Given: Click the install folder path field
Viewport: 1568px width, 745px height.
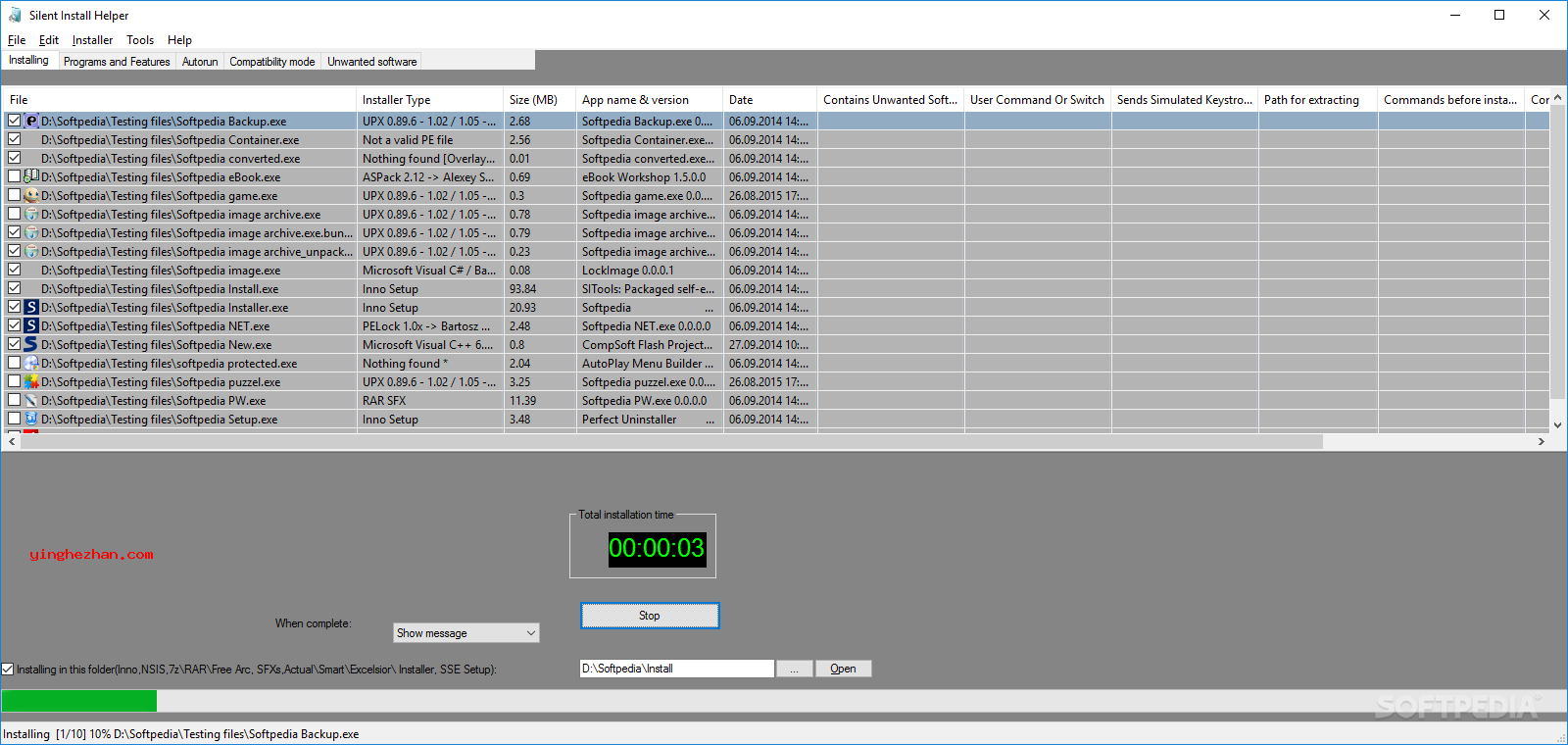Looking at the screenshot, I should click(x=676, y=669).
